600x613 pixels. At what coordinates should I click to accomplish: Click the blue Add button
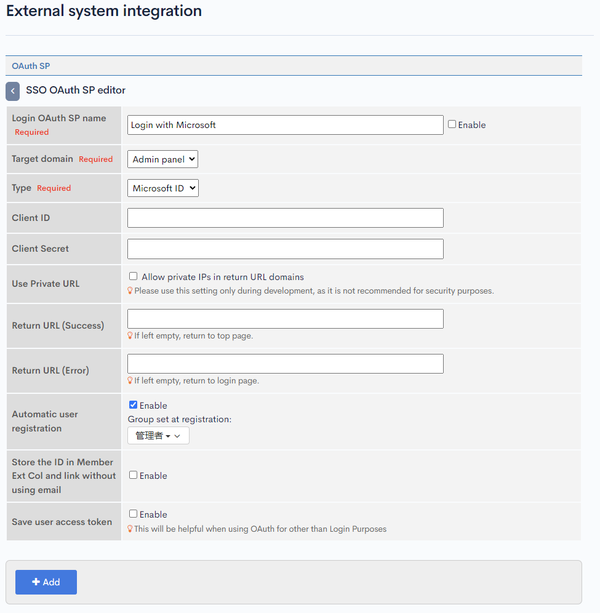pyautogui.click(x=46, y=582)
